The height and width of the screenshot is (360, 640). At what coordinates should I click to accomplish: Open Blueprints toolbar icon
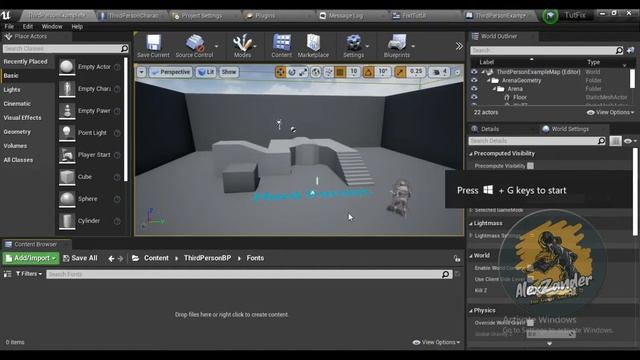[x=397, y=46]
